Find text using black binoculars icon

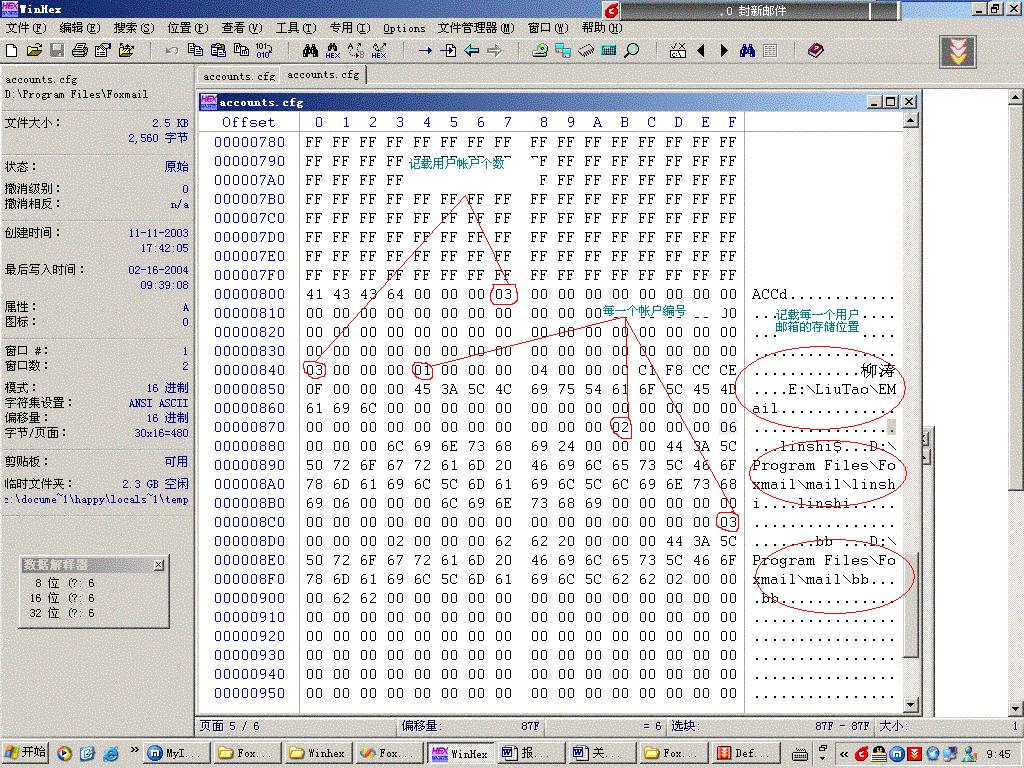310,50
